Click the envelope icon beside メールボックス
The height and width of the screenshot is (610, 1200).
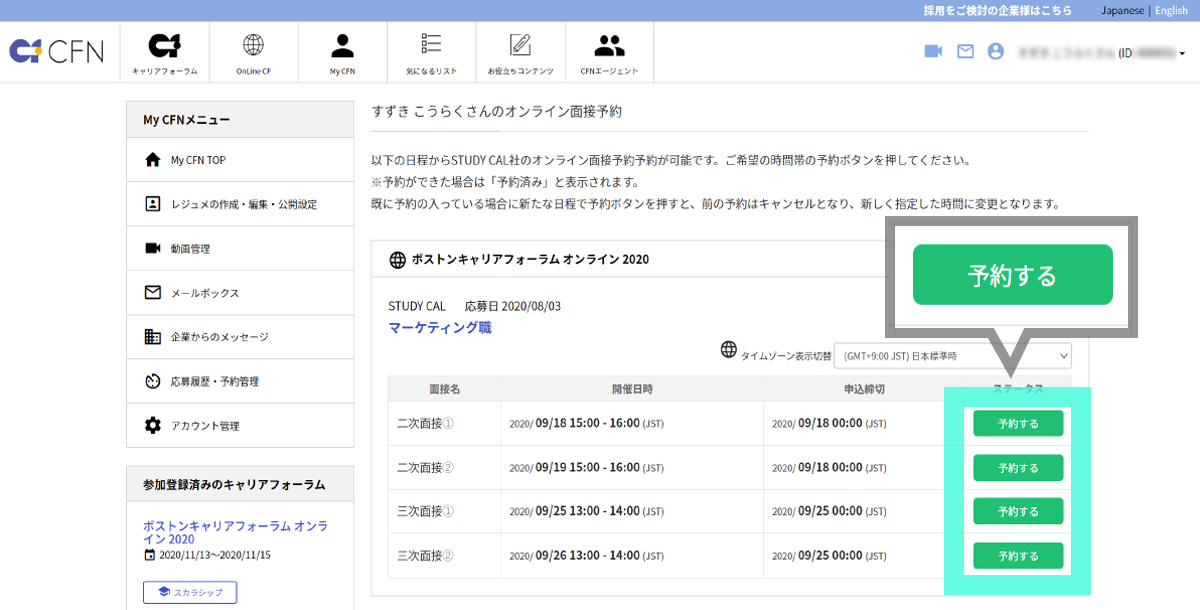point(153,293)
